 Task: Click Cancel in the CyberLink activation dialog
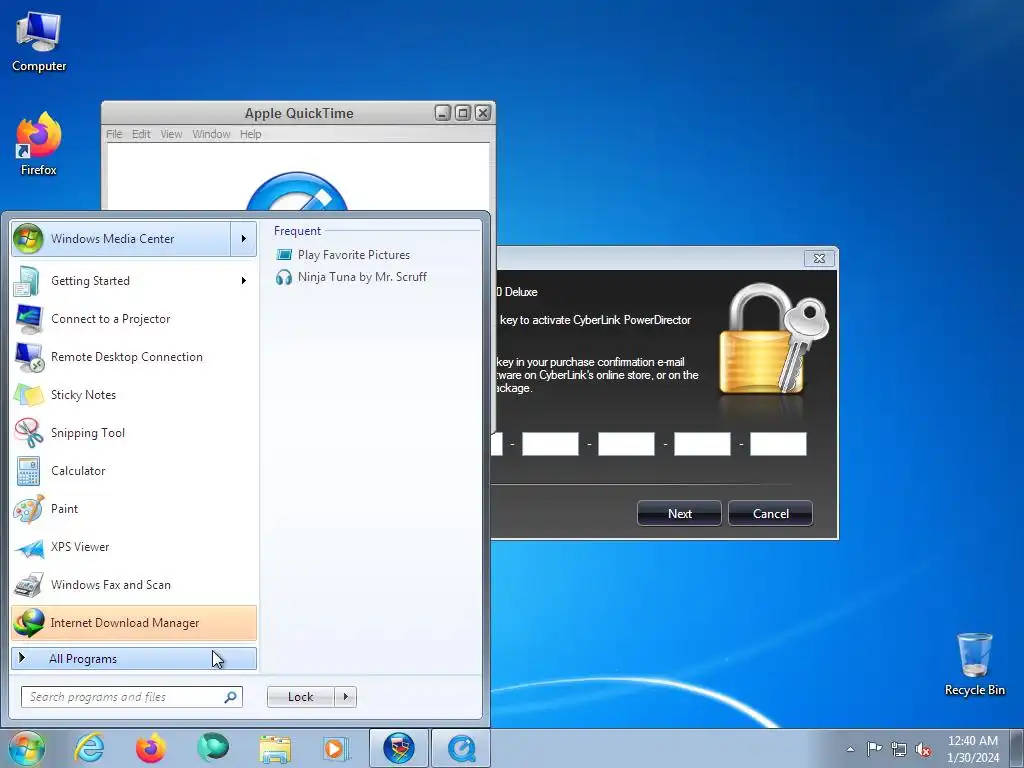tap(771, 513)
